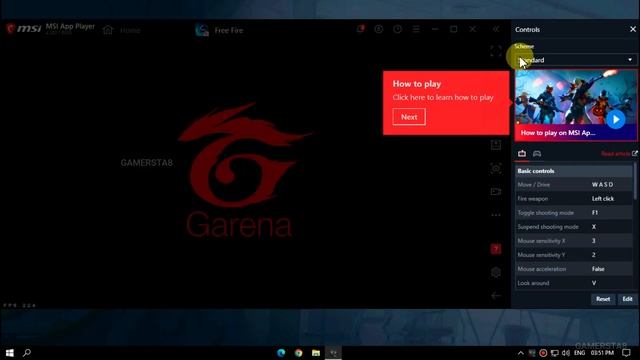Open Windows taskbar search
The width and height of the screenshot is (640, 360).
pos(27,353)
